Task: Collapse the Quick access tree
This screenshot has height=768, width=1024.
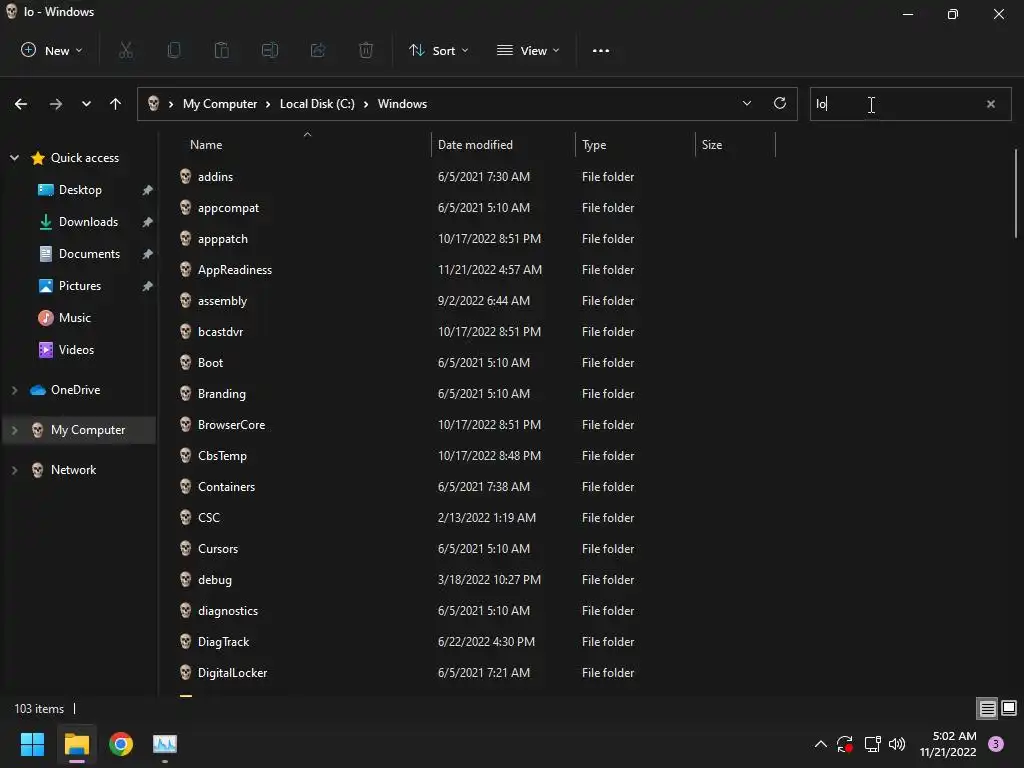Action: pos(14,157)
